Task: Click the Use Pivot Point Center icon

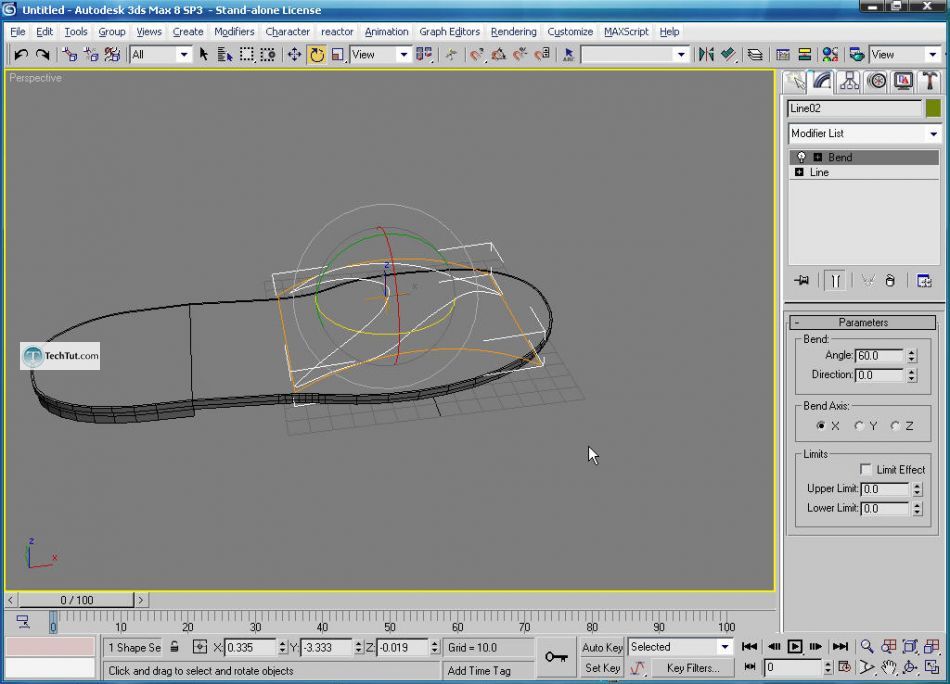Action: (424, 55)
